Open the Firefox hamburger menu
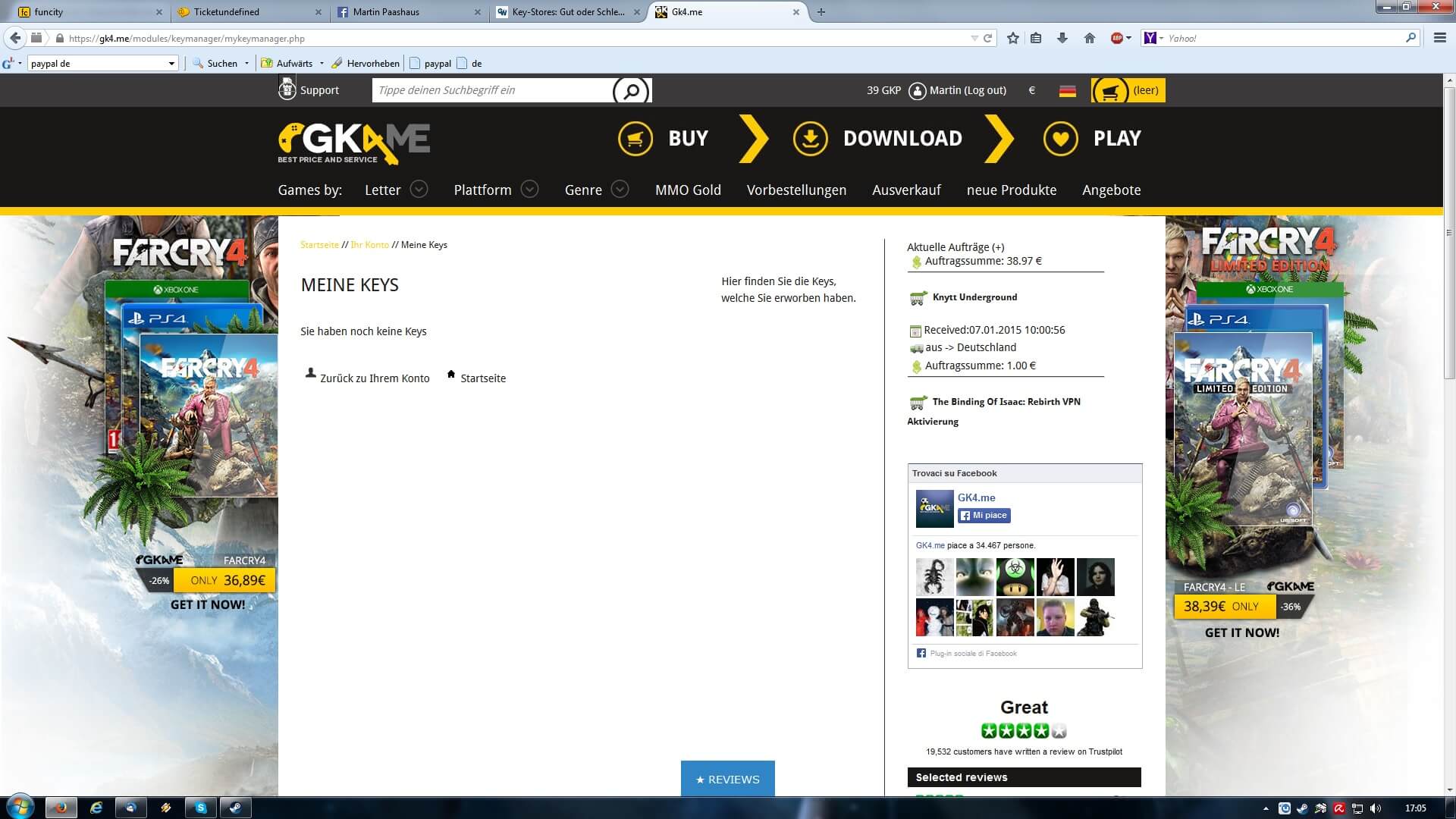The image size is (1456, 819). tap(1439, 38)
